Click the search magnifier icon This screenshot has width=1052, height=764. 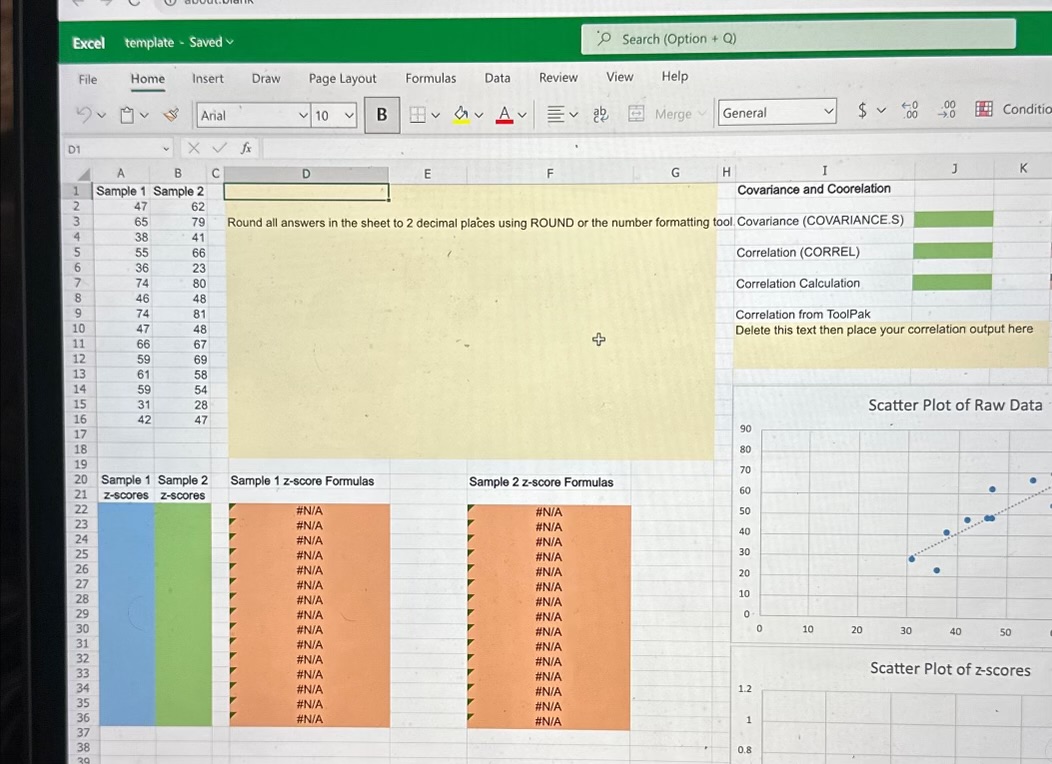604,39
